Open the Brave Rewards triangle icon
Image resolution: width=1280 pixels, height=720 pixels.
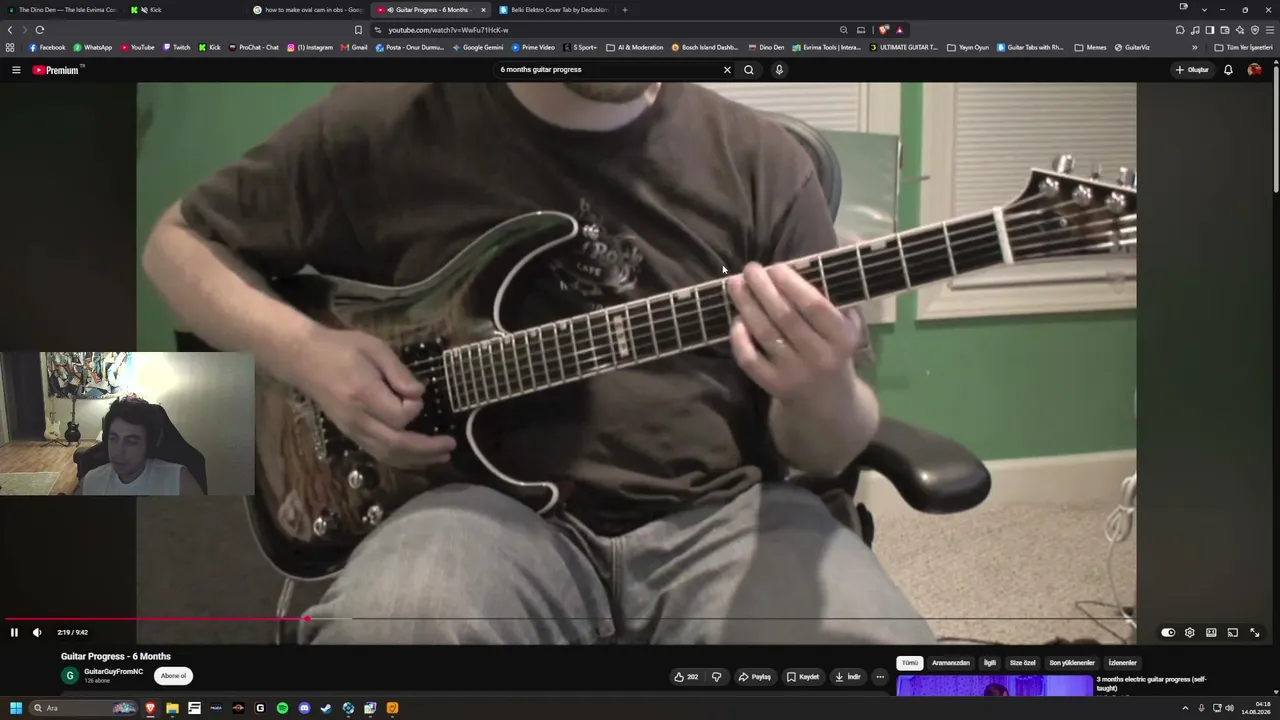click(899, 30)
